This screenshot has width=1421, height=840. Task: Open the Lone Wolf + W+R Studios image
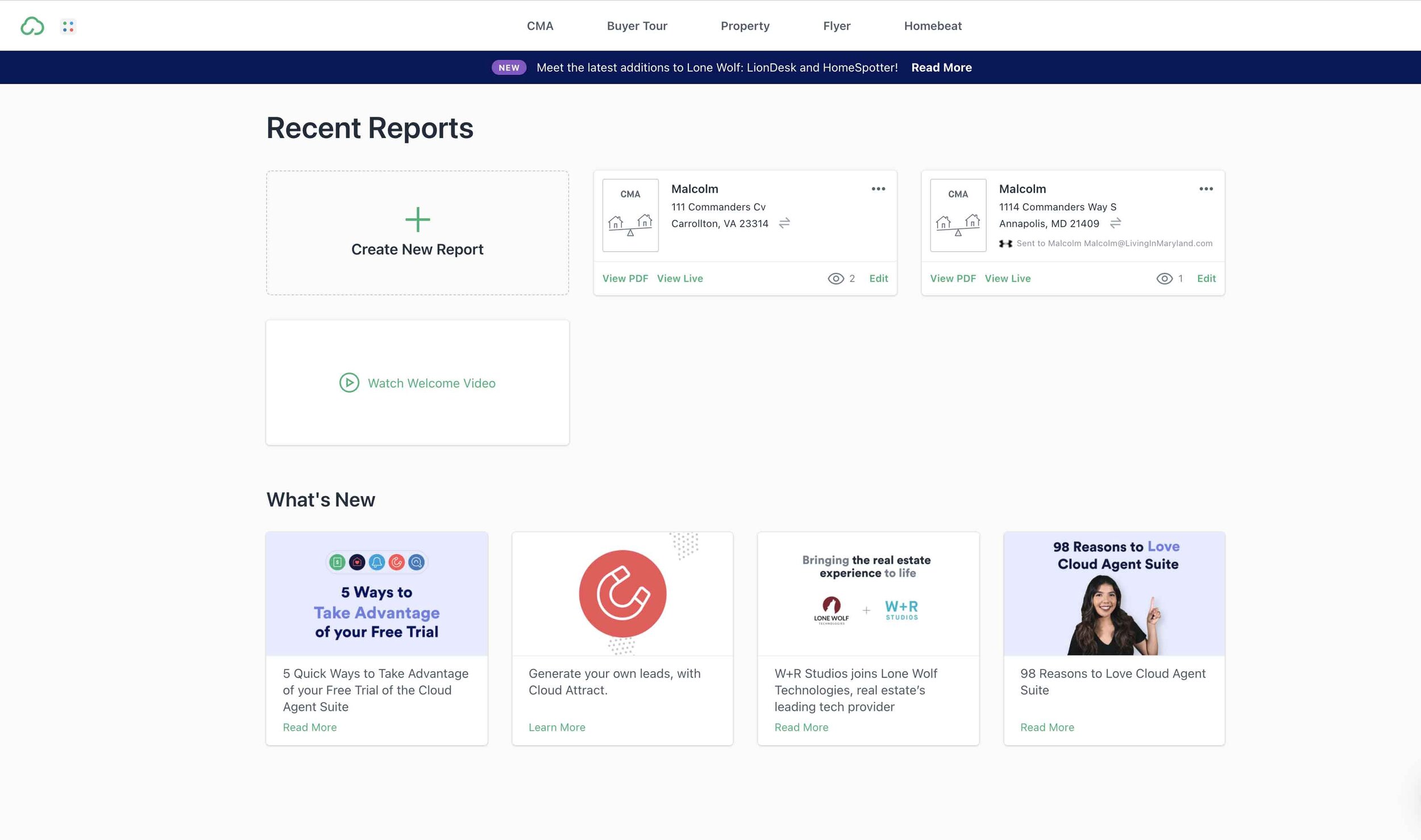click(869, 594)
